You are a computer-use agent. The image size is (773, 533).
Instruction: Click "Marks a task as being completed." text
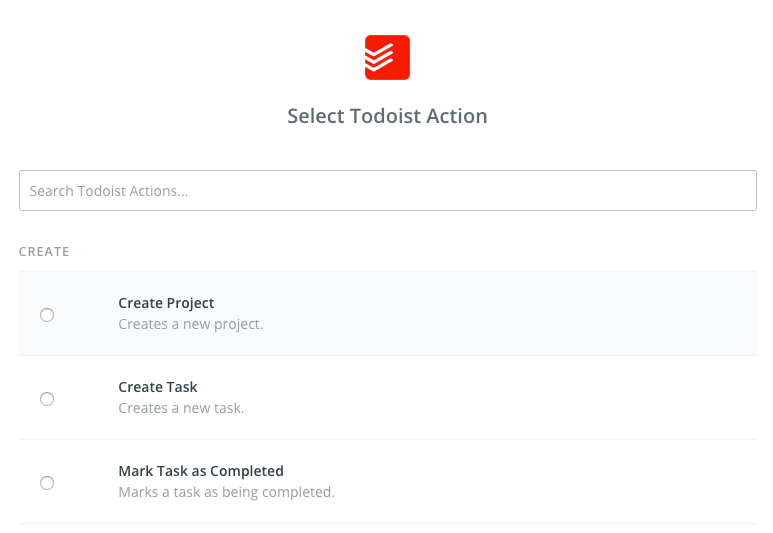tap(226, 492)
